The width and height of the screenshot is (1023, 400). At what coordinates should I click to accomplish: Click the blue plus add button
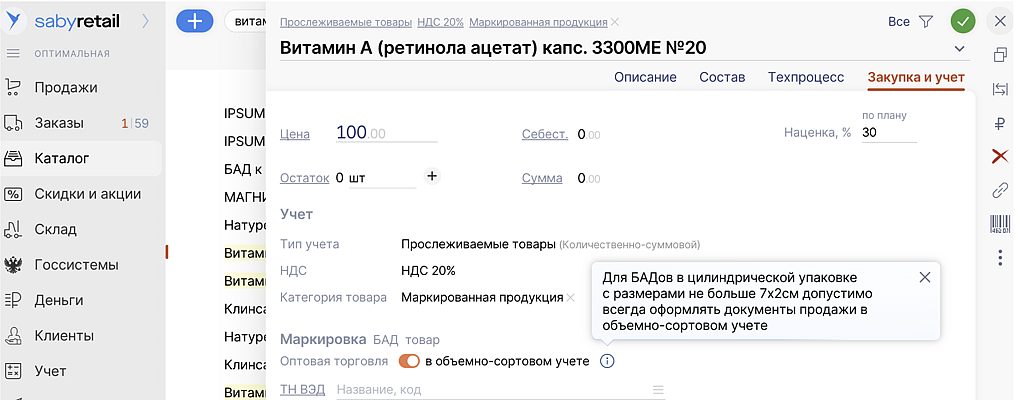[x=194, y=21]
